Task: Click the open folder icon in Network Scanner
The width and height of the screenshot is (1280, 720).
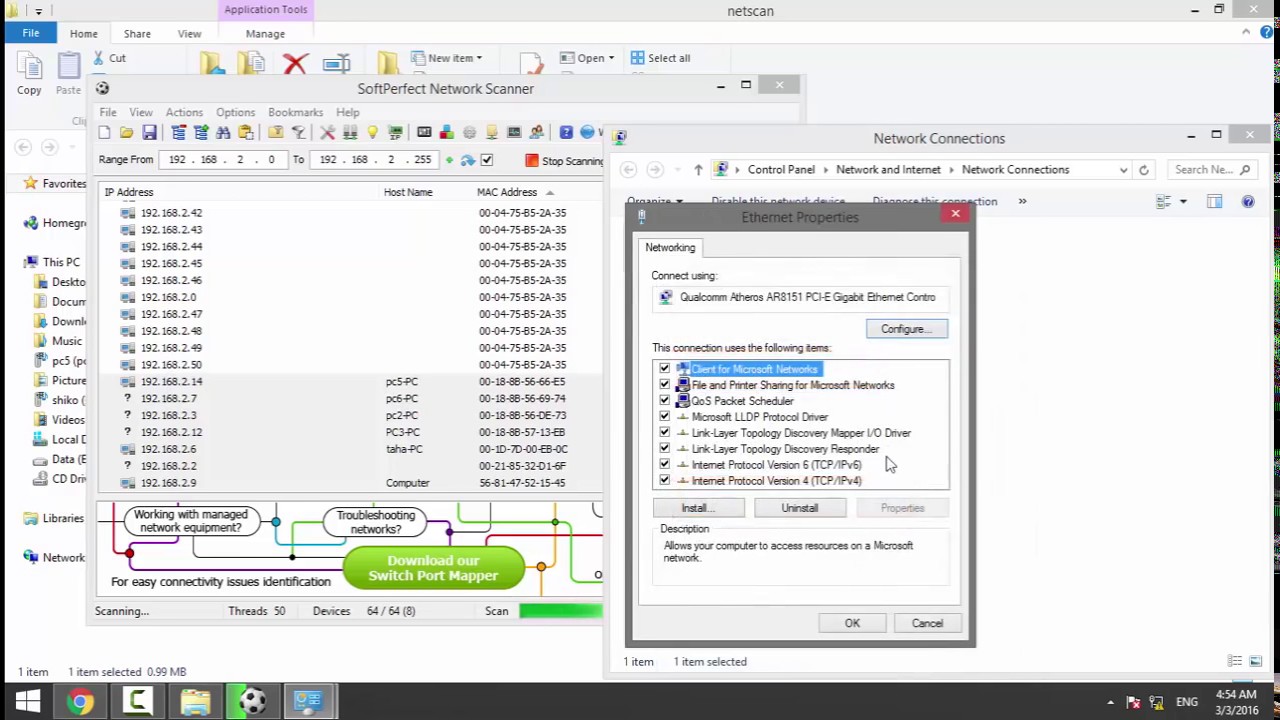Action: 127,133
